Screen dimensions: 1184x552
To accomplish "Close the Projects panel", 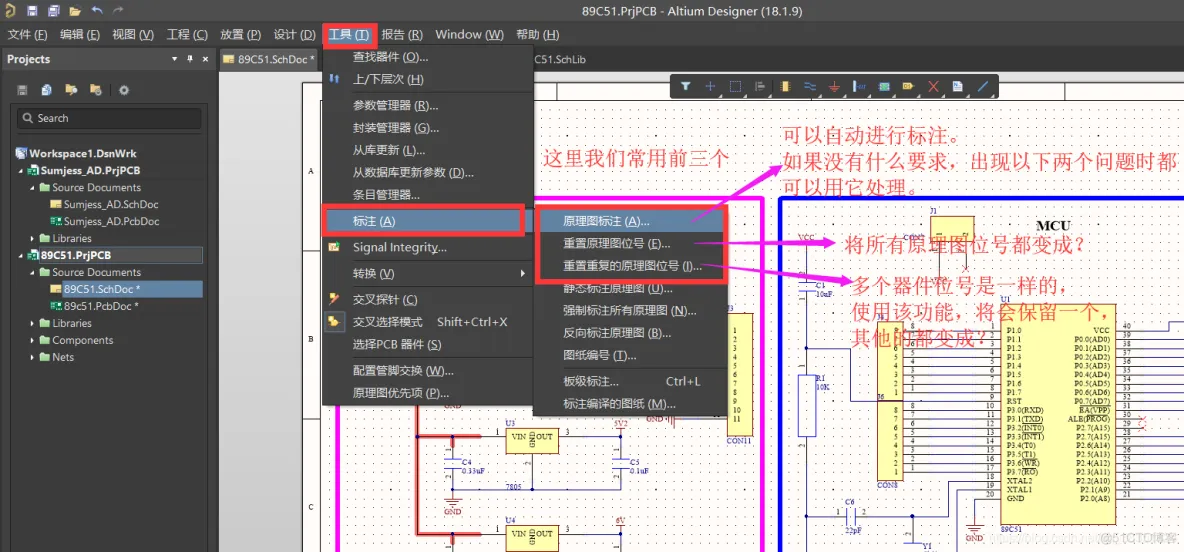I will (203, 59).
